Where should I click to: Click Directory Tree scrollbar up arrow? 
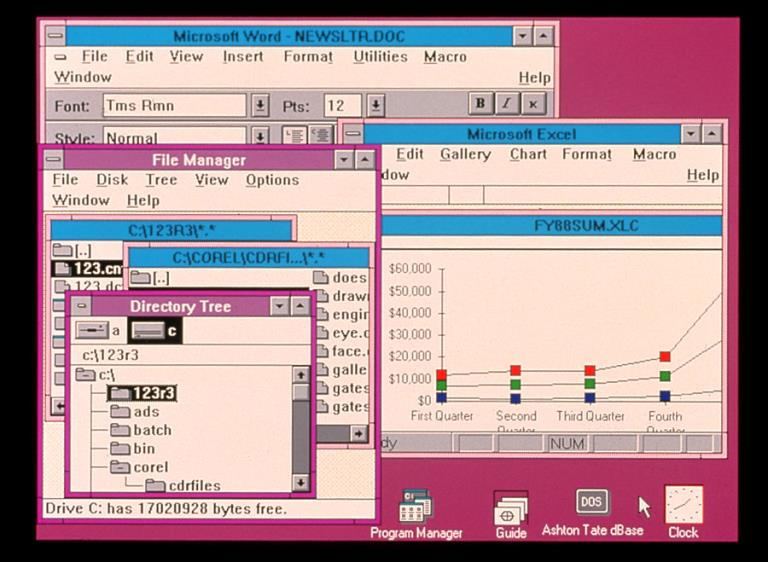click(301, 375)
